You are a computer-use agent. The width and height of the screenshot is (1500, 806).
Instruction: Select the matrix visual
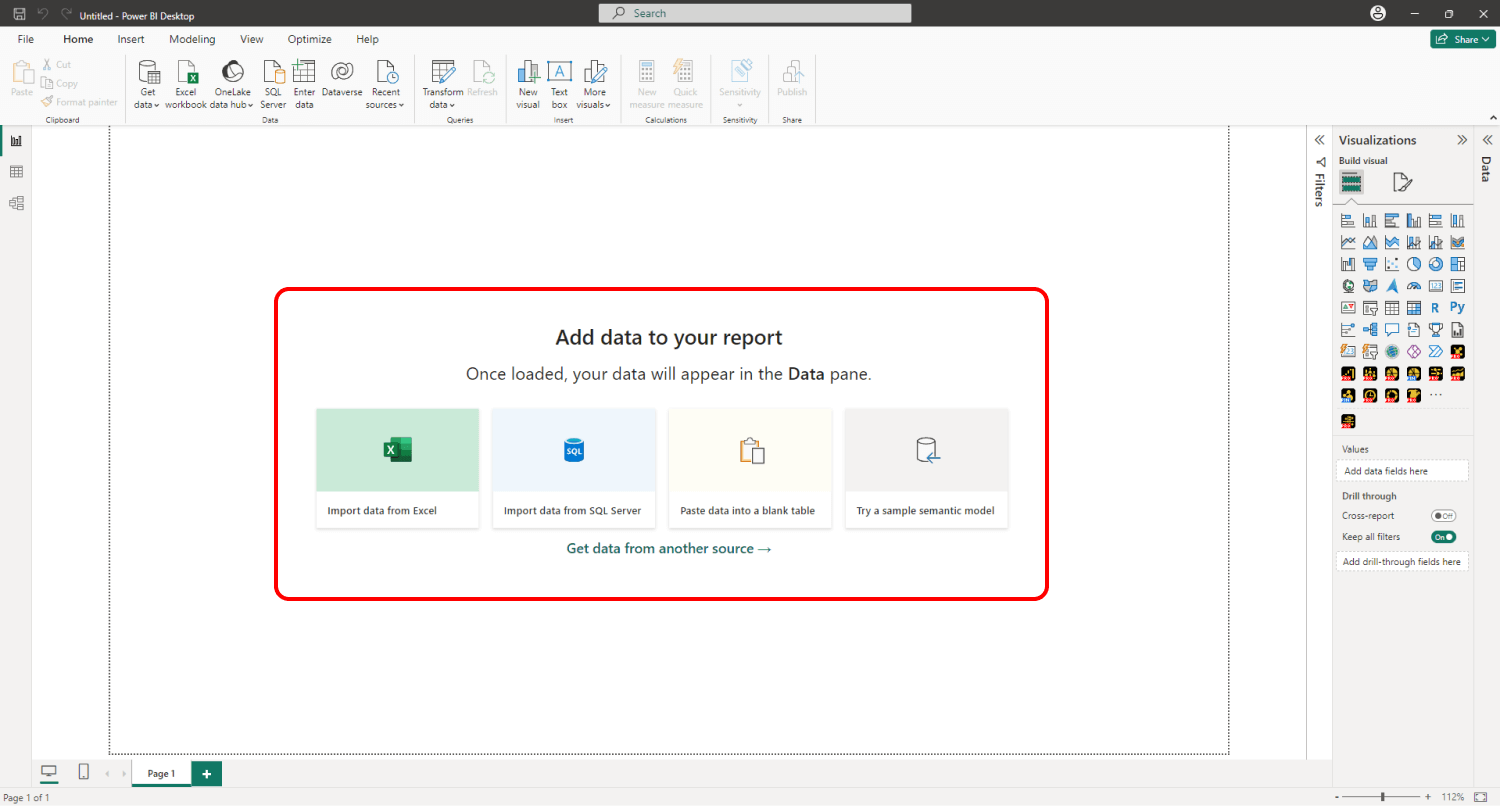[1414, 308]
